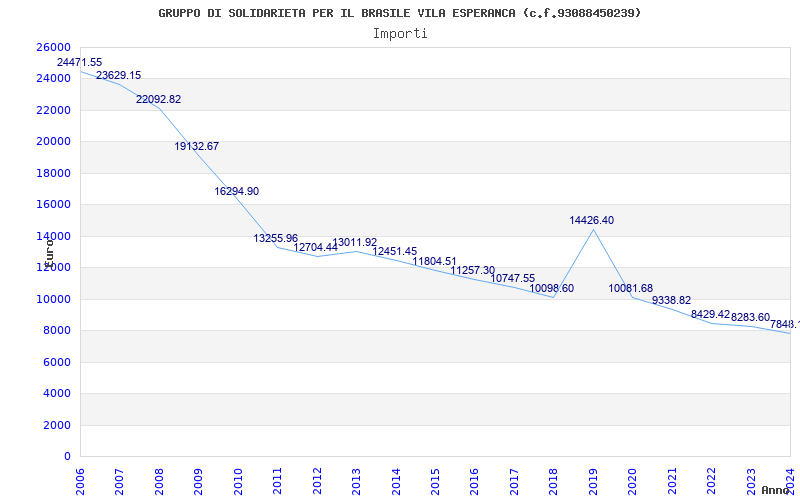Click the data label 22092.82
This screenshot has height=500, width=800.
(158, 99)
